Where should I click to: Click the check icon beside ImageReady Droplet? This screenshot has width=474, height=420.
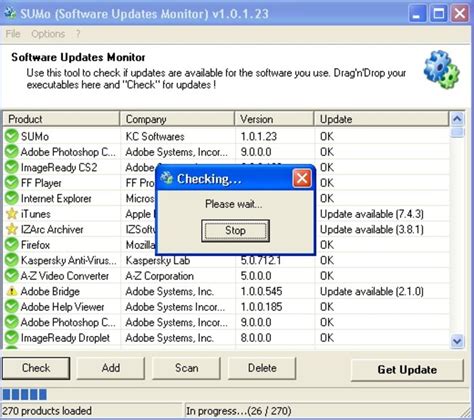click(x=12, y=338)
